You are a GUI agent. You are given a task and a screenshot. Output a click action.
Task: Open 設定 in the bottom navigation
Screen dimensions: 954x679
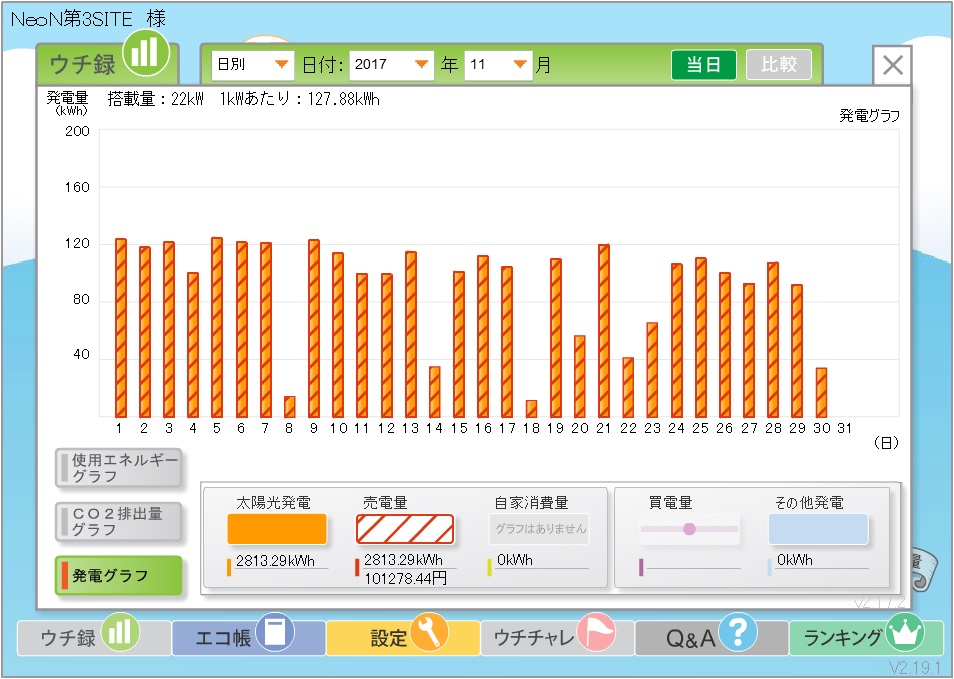tap(403, 638)
